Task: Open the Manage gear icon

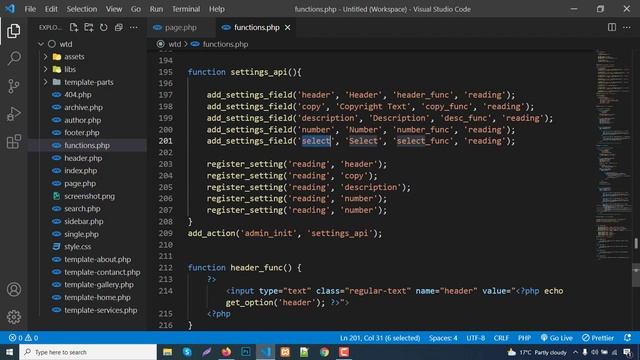Action: [x=13, y=317]
